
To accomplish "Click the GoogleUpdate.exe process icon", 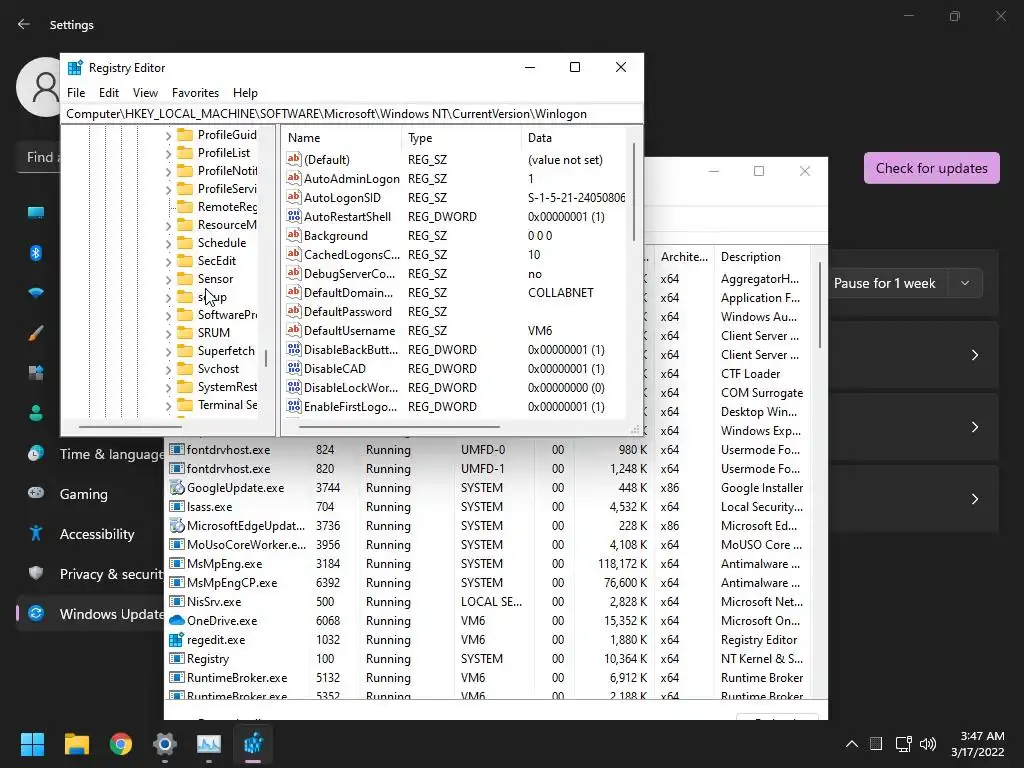I will 176,487.
